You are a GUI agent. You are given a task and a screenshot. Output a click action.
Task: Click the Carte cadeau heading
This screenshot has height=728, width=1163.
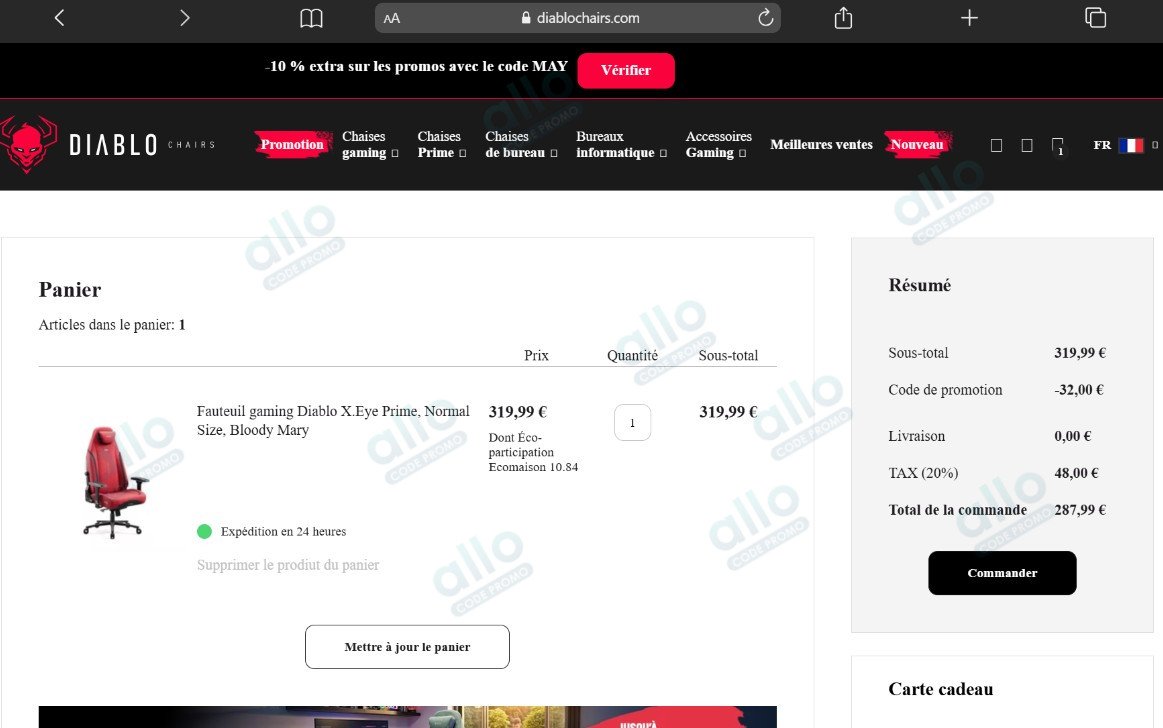point(940,689)
